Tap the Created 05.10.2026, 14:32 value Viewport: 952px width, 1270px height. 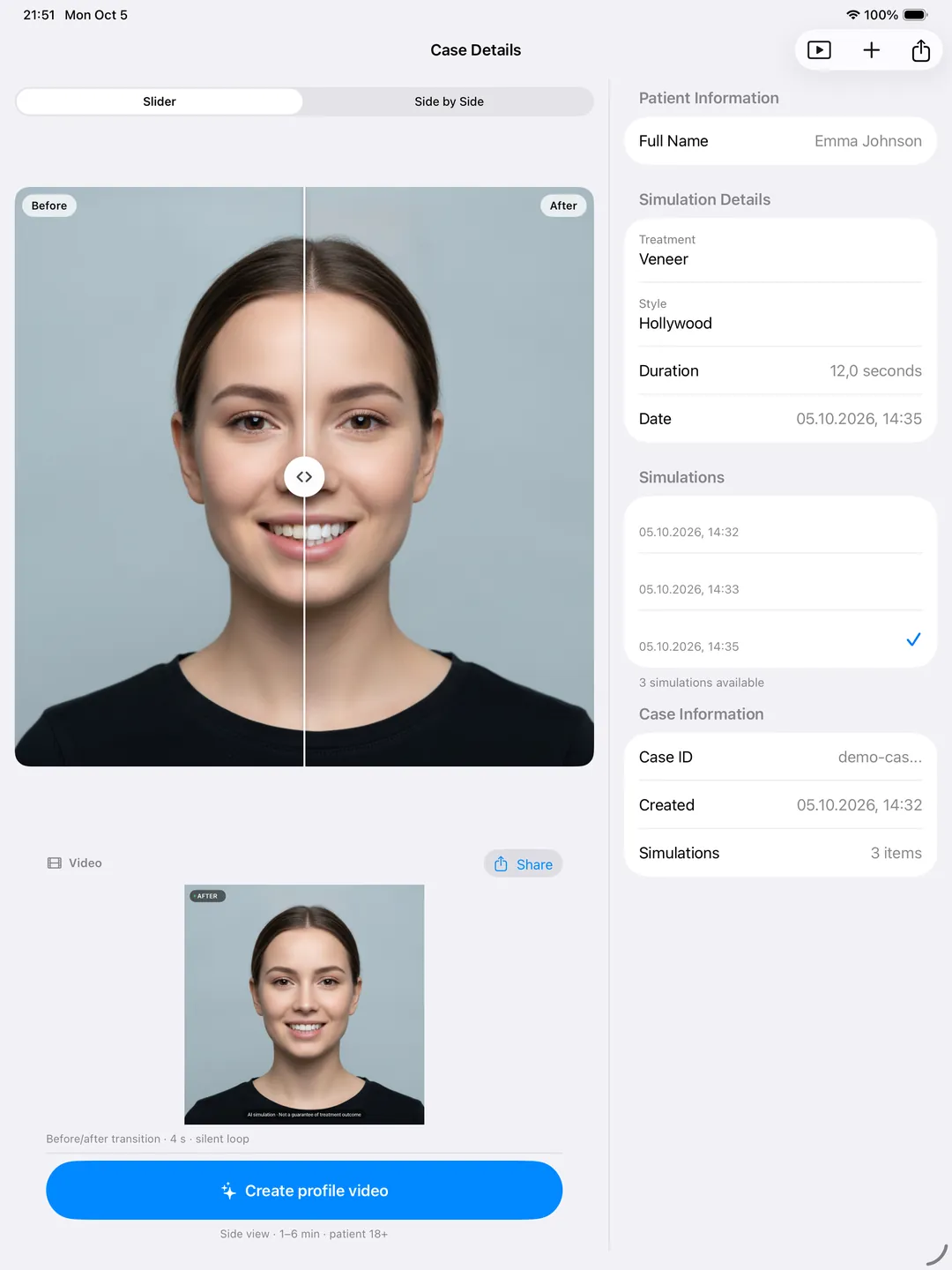tap(859, 805)
